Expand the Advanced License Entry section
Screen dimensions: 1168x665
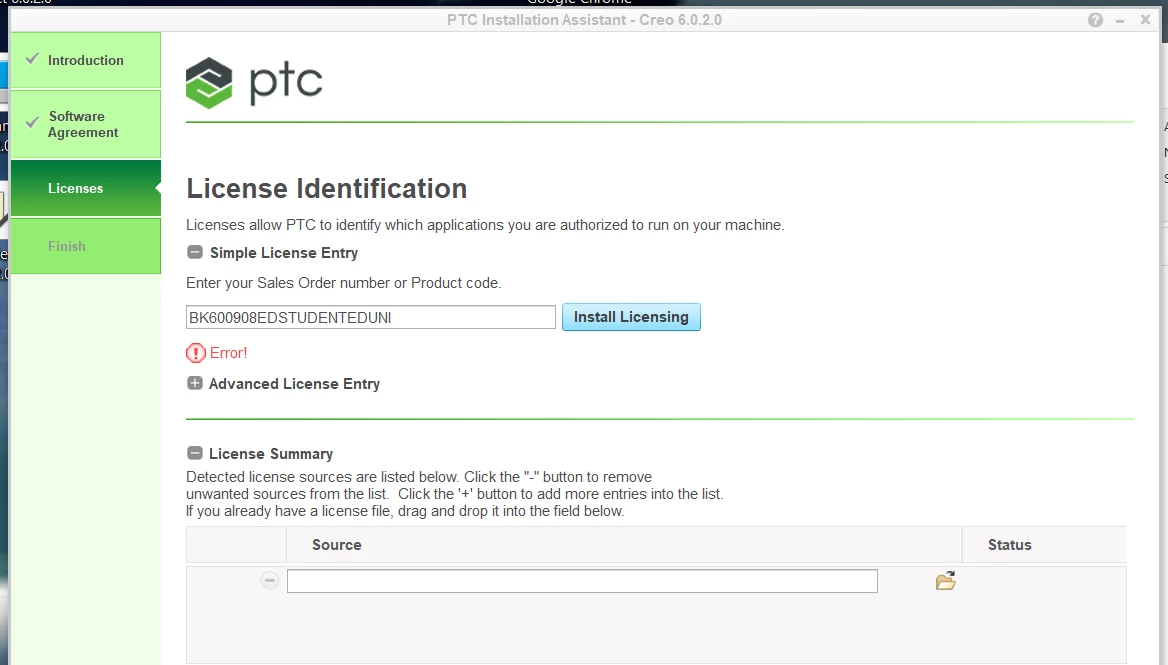tap(194, 384)
